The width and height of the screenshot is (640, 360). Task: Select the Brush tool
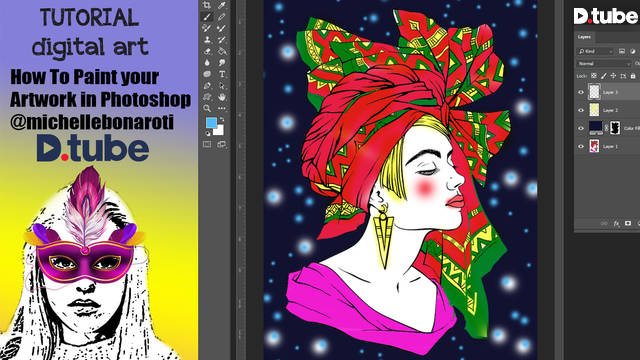(207, 17)
